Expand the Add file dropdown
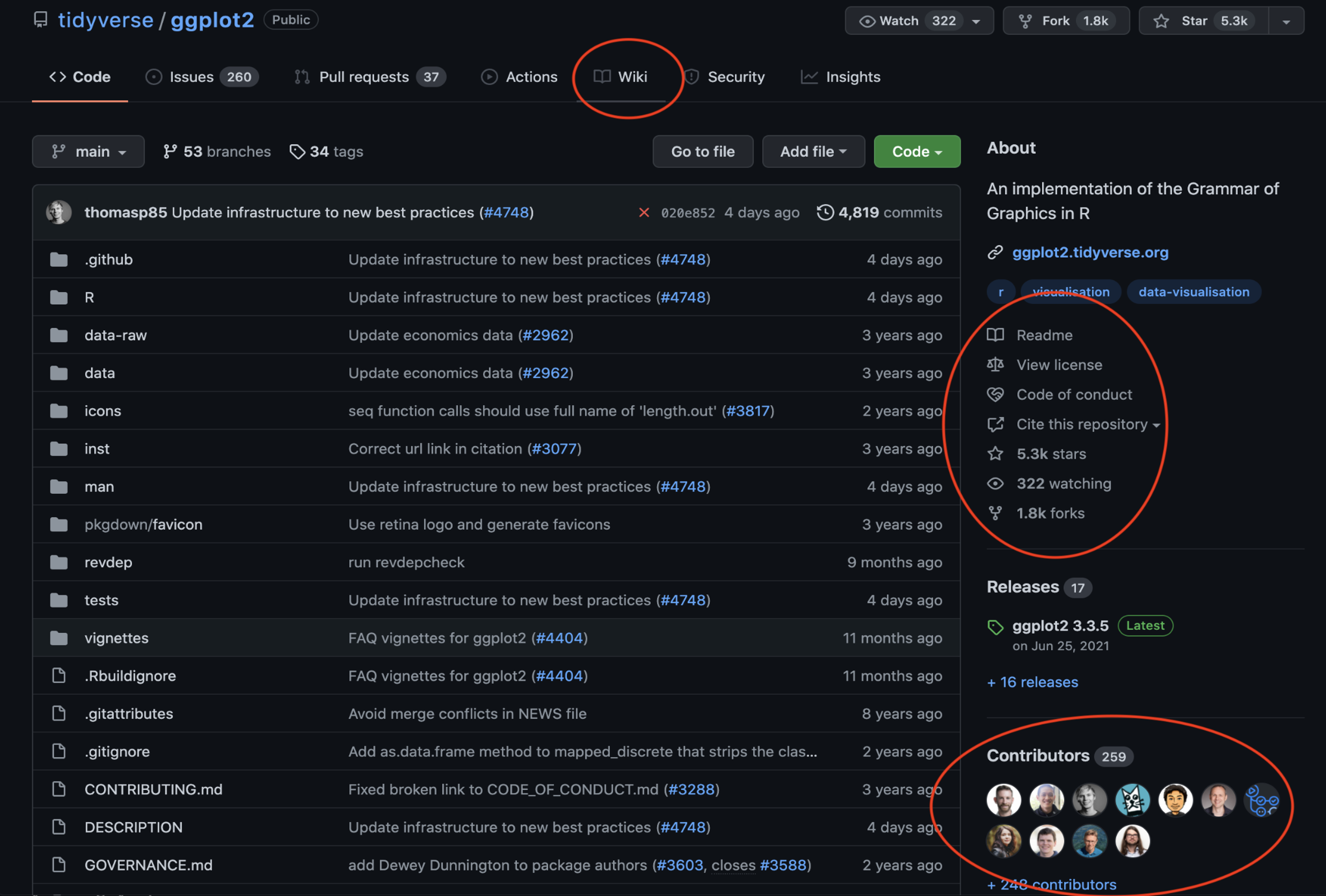The height and width of the screenshot is (896, 1326). (x=814, y=151)
